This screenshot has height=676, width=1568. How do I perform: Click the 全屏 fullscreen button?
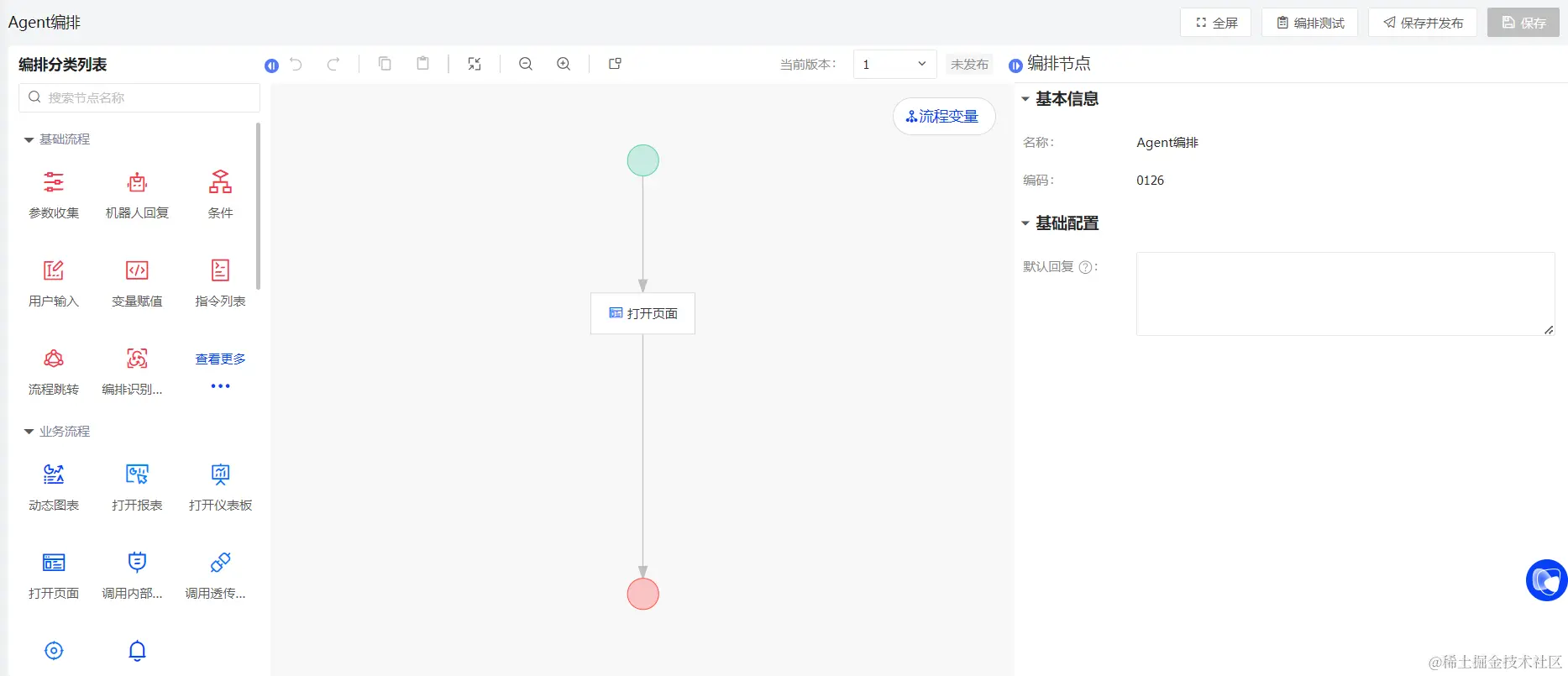click(1215, 23)
